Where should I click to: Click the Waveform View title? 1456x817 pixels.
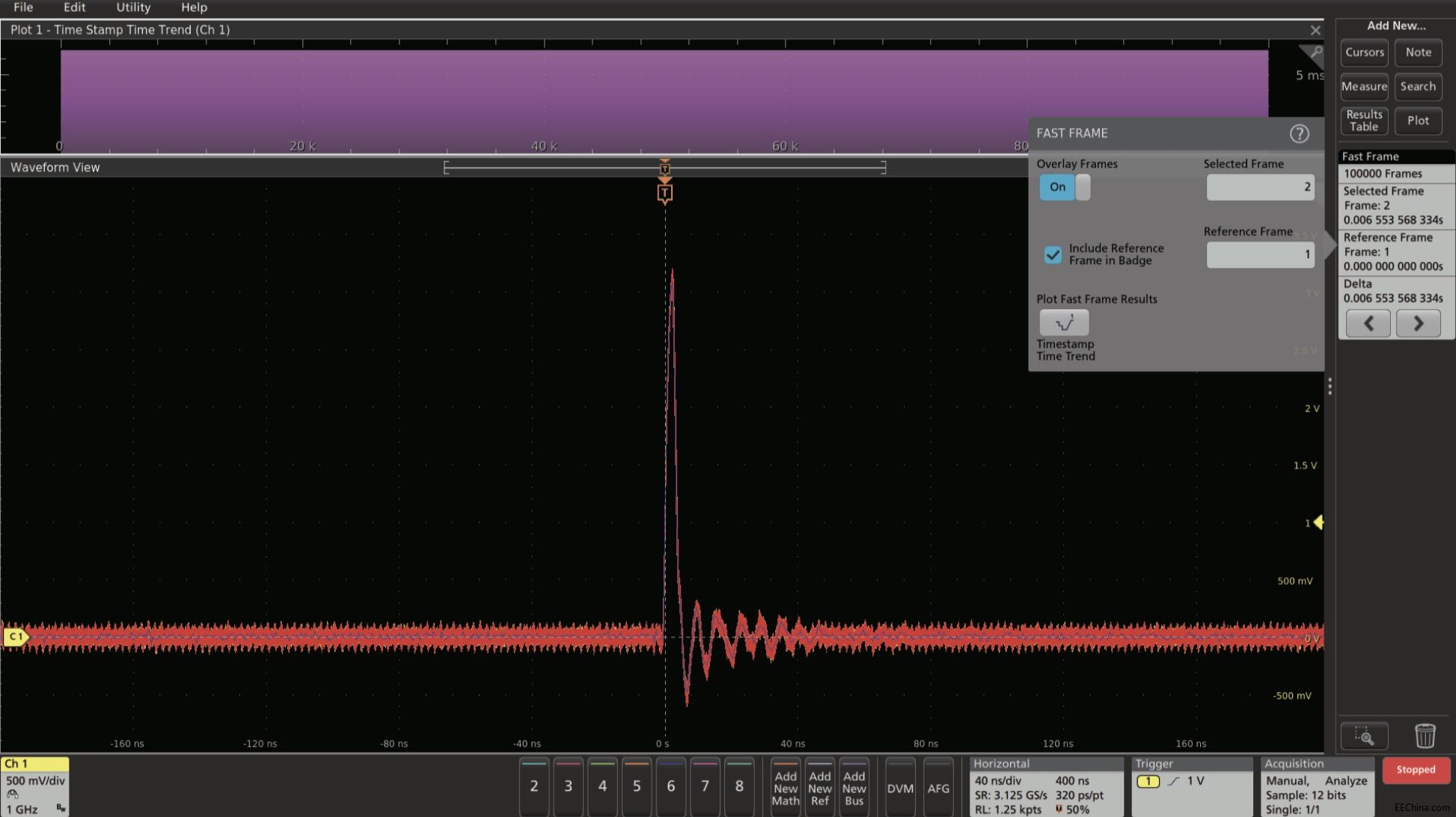click(55, 168)
